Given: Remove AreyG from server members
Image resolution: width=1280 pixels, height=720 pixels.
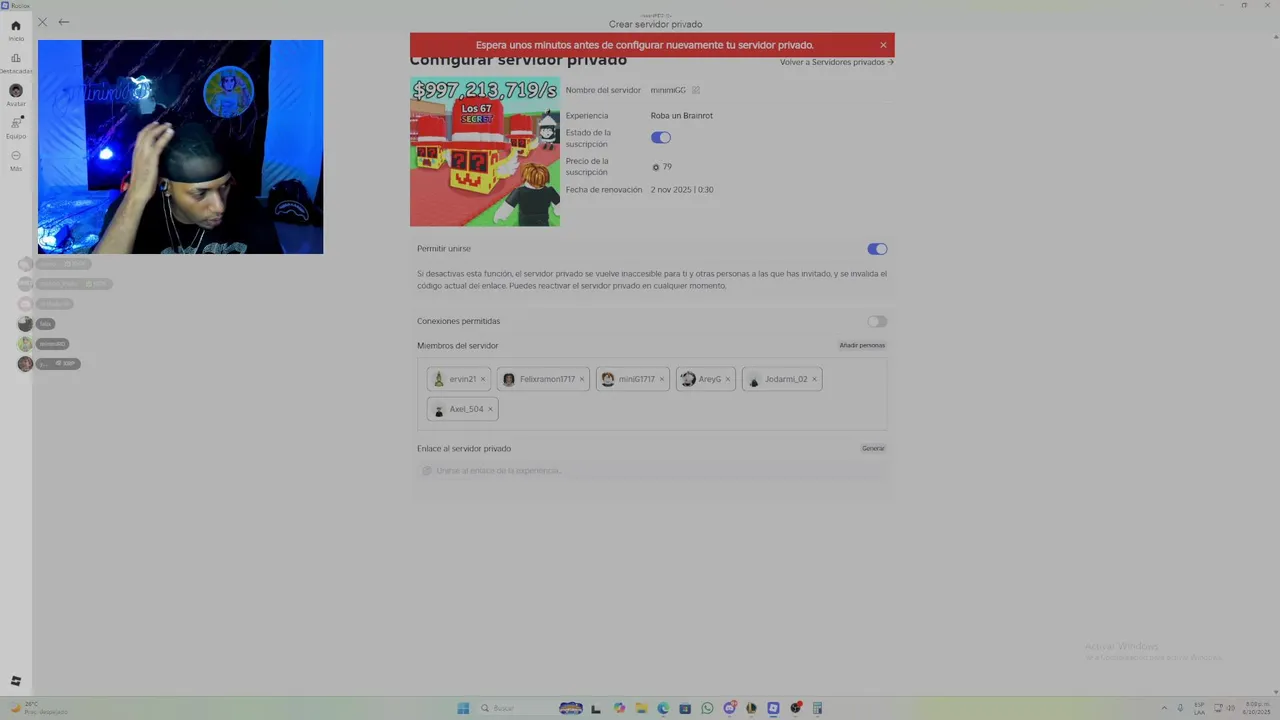Looking at the screenshot, I should (x=728, y=379).
